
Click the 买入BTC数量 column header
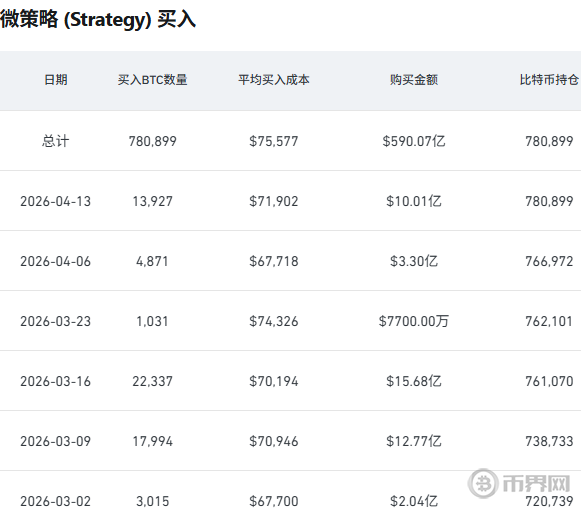152,80
